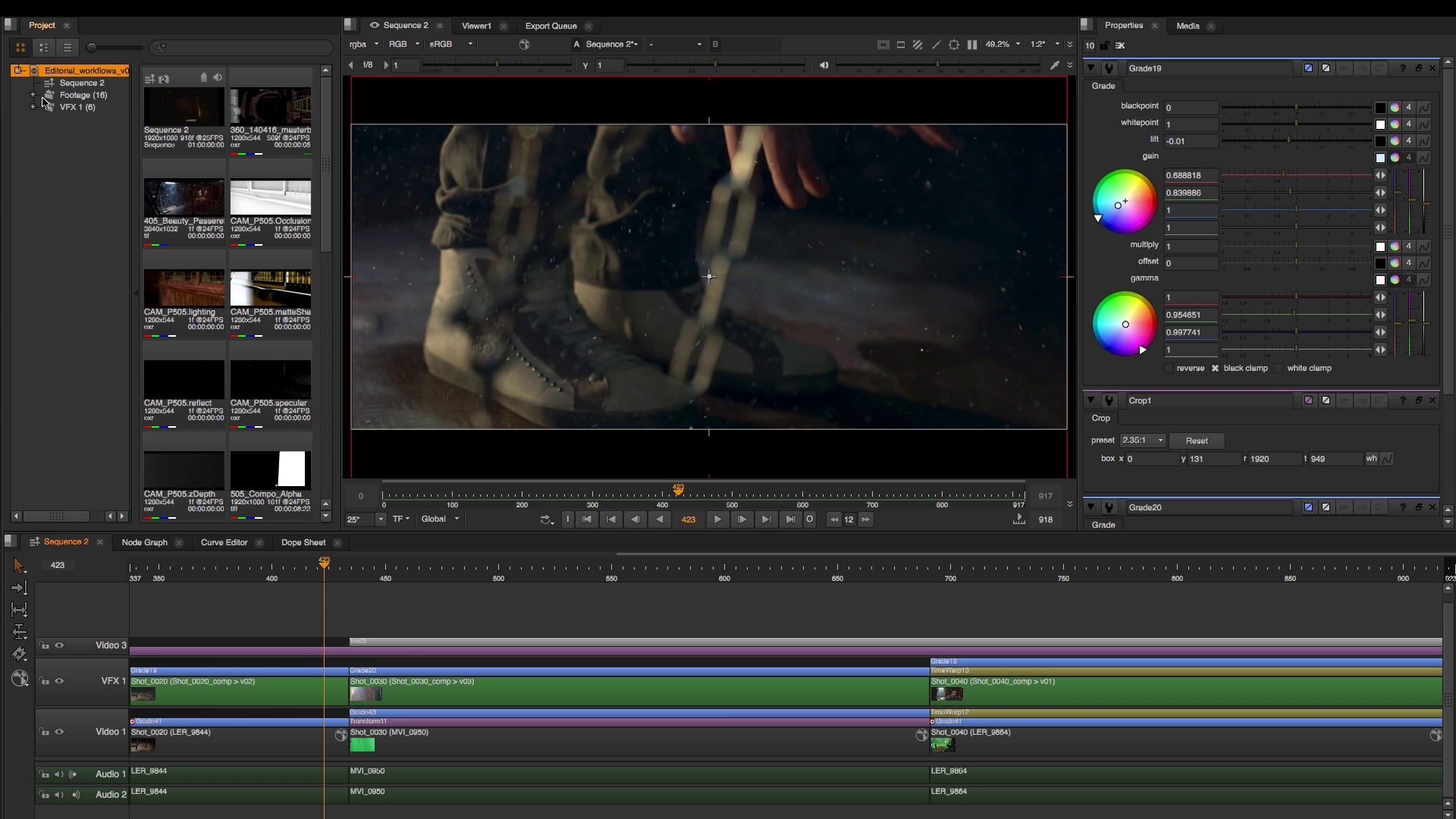Screen dimensions: 1456x819
Task: Click the eyedropper icon right of viewer sliders
Action: [x=1056, y=64]
